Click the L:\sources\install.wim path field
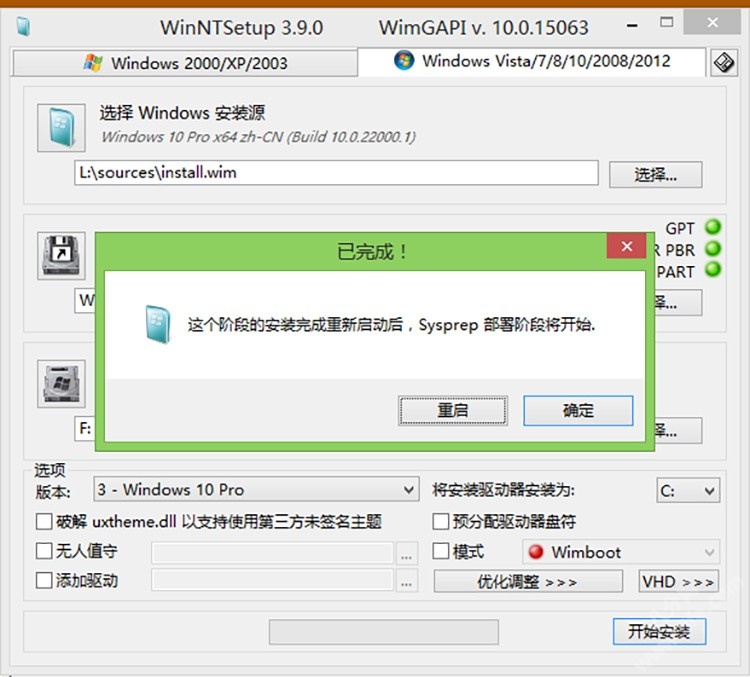Image resolution: width=750 pixels, height=677 pixels. coord(336,172)
